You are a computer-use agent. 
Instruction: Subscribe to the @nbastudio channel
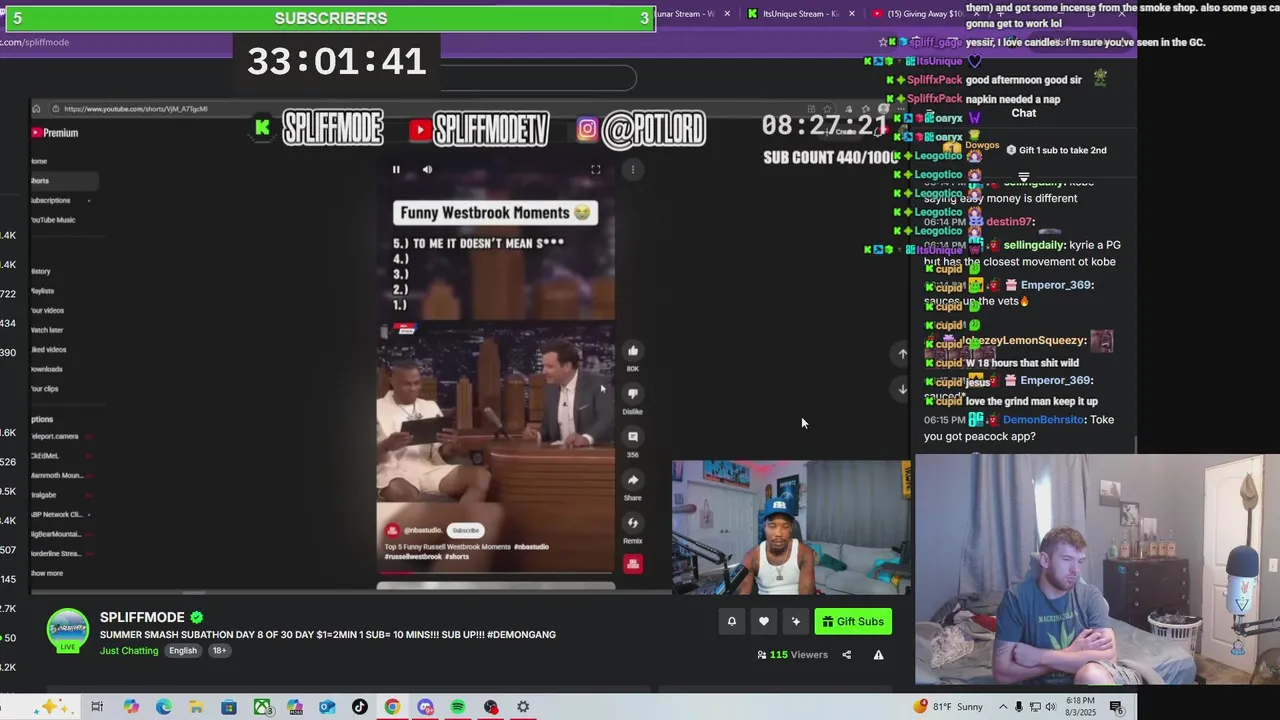coord(465,530)
